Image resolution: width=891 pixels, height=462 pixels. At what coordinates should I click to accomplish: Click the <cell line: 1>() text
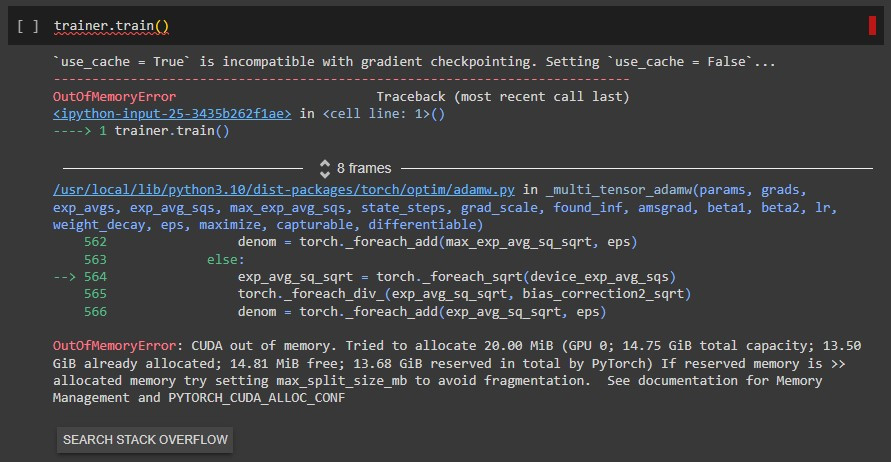(384, 114)
